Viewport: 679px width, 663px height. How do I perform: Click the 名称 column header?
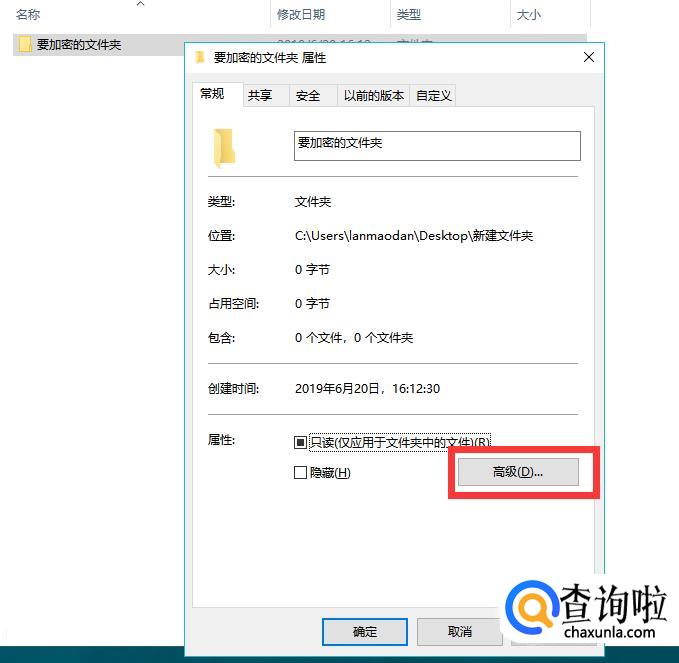(x=28, y=15)
